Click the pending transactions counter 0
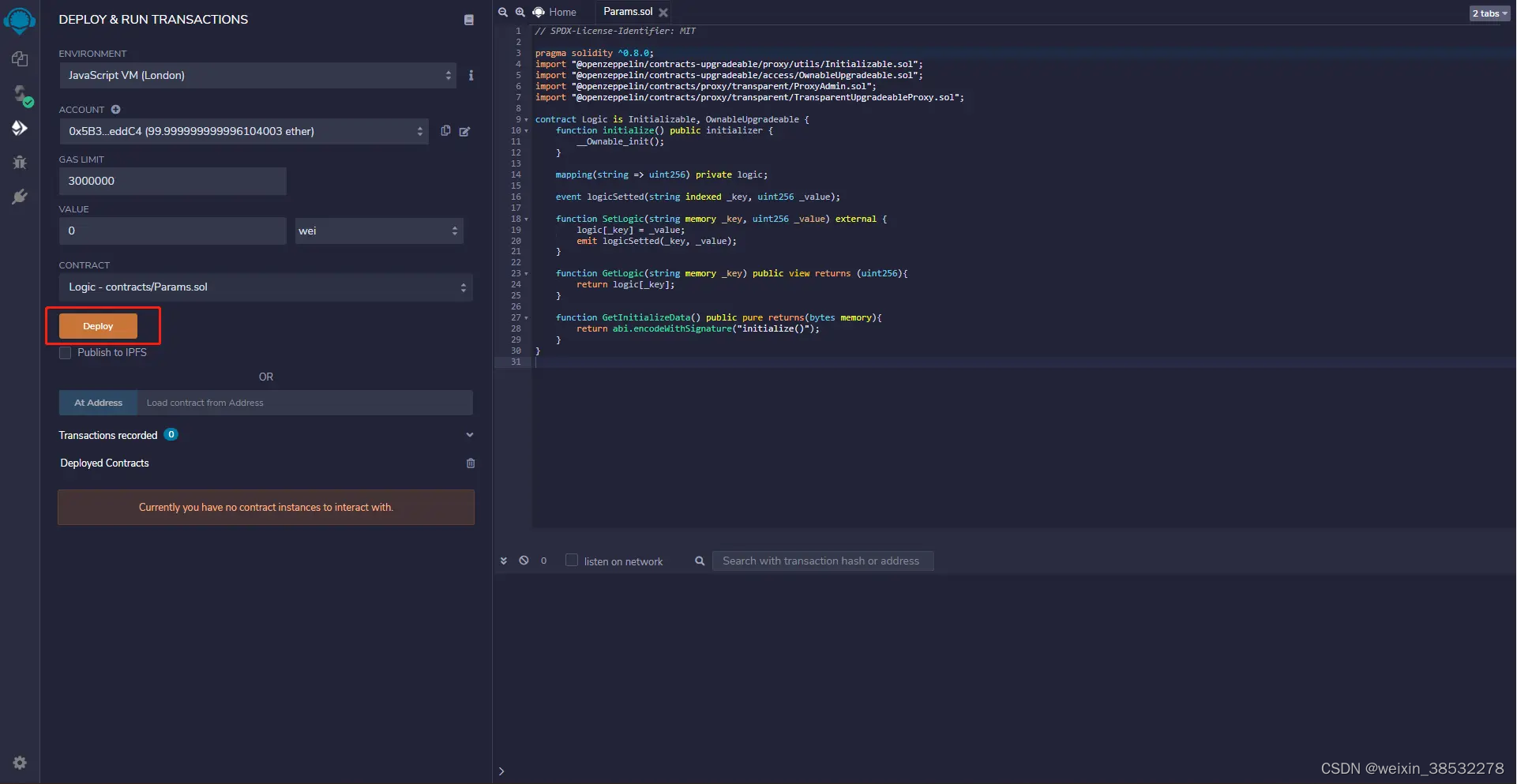 [x=543, y=561]
